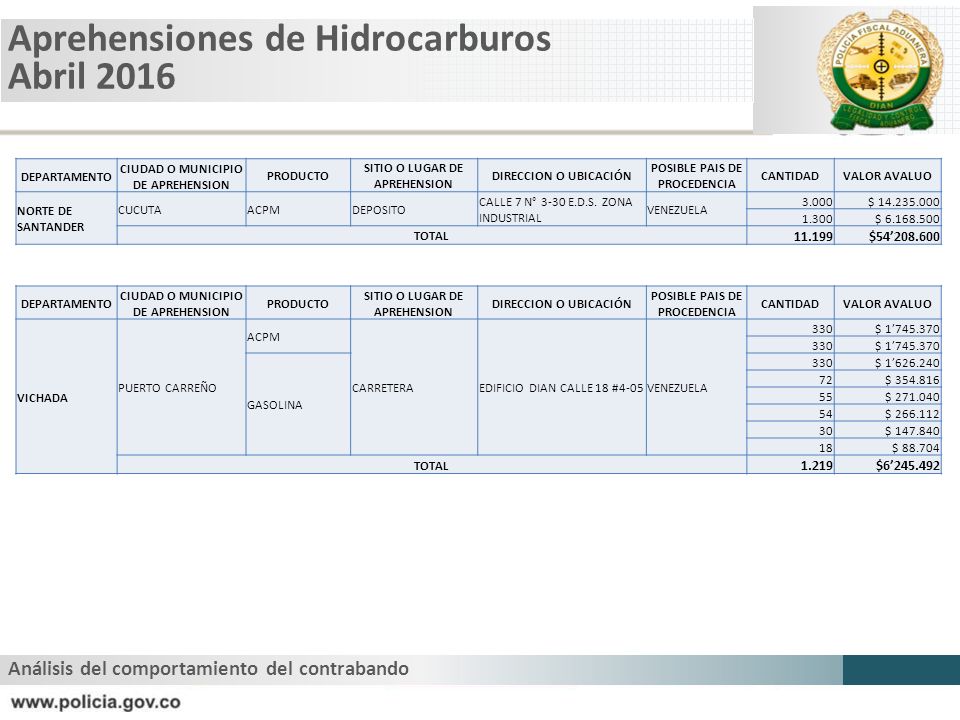Select the 330 quantity beside $ 1'626.240
Viewport: 960px width, 720px height.
pos(822,362)
